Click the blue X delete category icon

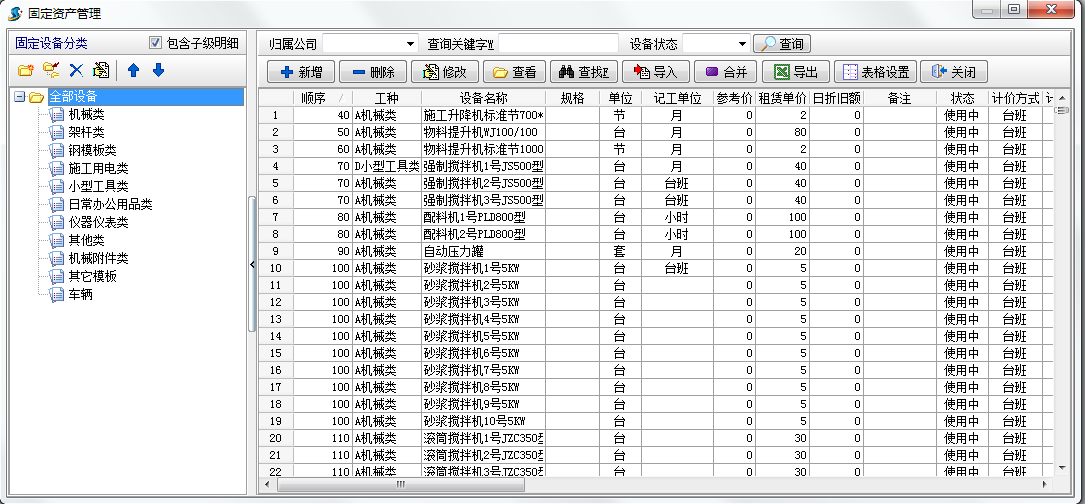(x=76, y=70)
